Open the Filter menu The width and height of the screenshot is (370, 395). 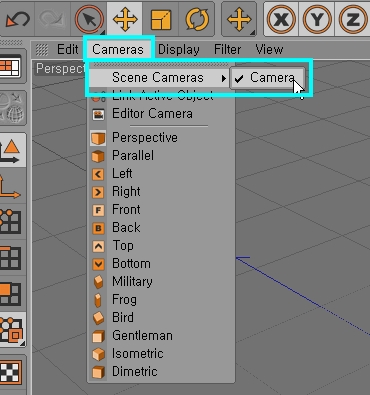pyautogui.click(x=227, y=50)
